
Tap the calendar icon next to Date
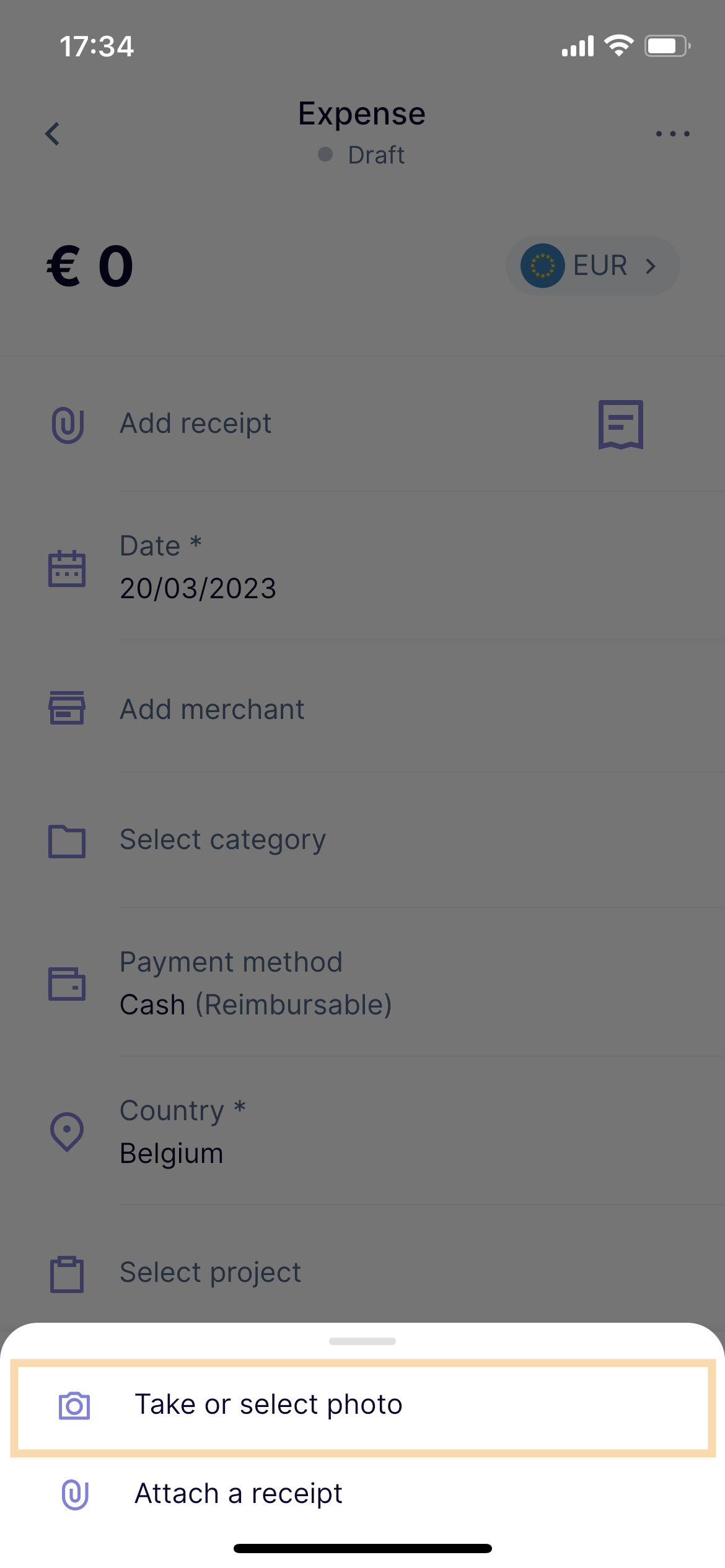[x=67, y=568]
